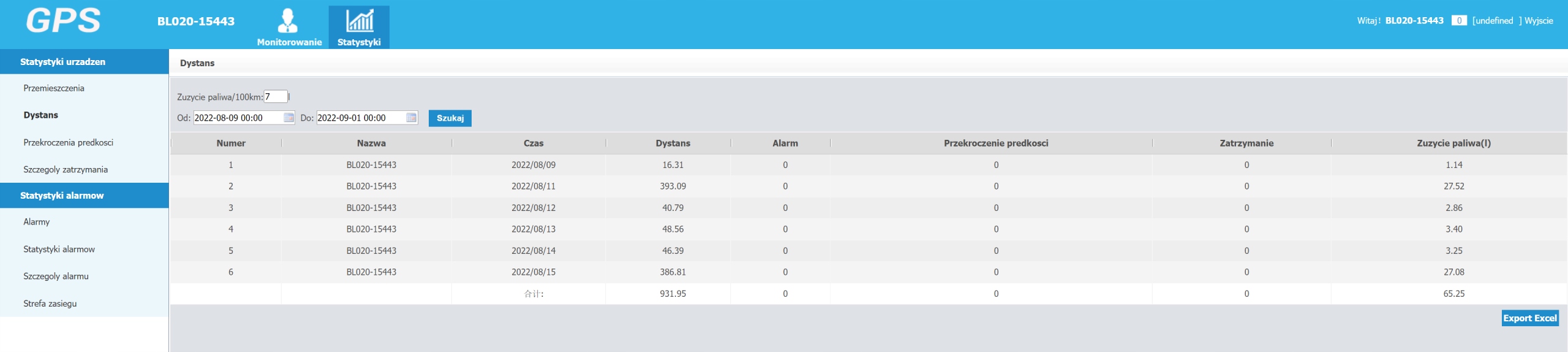Open Alarmy in the sidebar
Image resolution: width=1568 pixels, height=352 pixels.
[37, 222]
